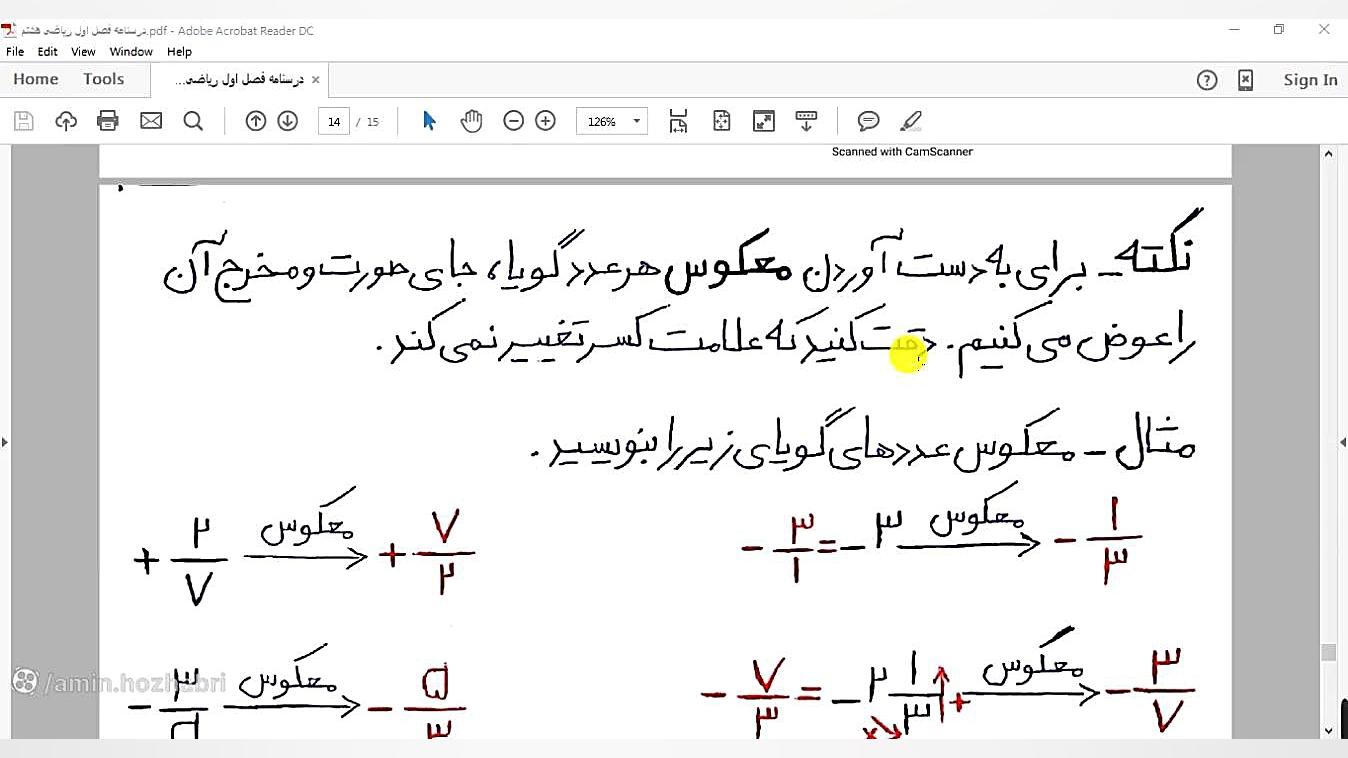Viewport: 1348px width, 758px height.
Task: Zoom out with the minus button
Action: click(513, 121)
